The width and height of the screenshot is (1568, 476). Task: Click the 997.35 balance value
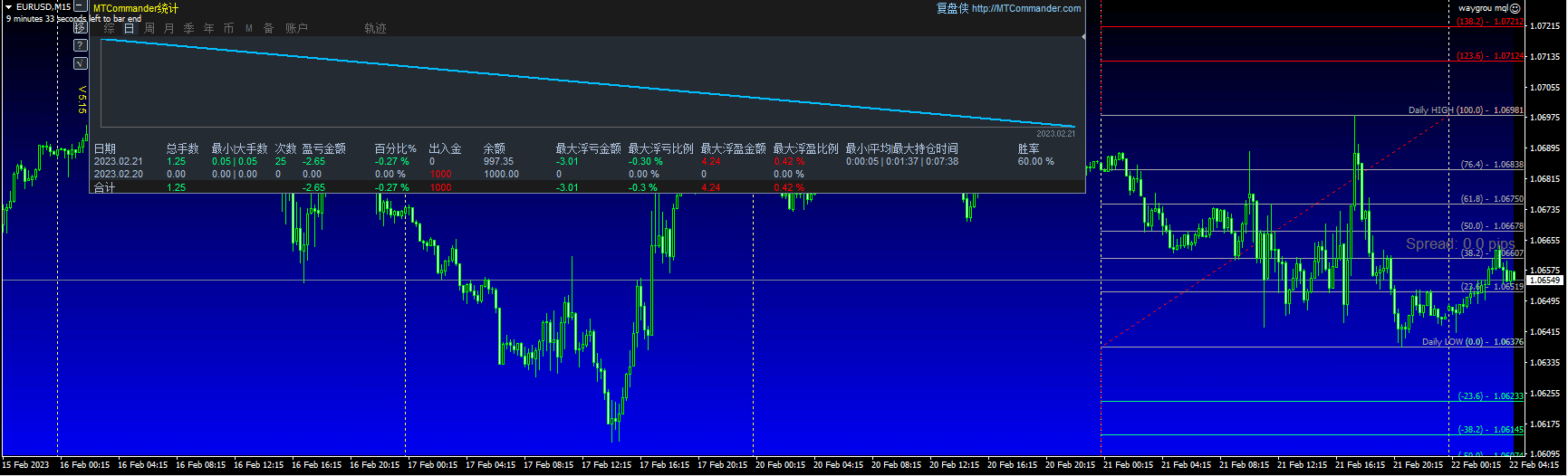click(x=498, y=161)
